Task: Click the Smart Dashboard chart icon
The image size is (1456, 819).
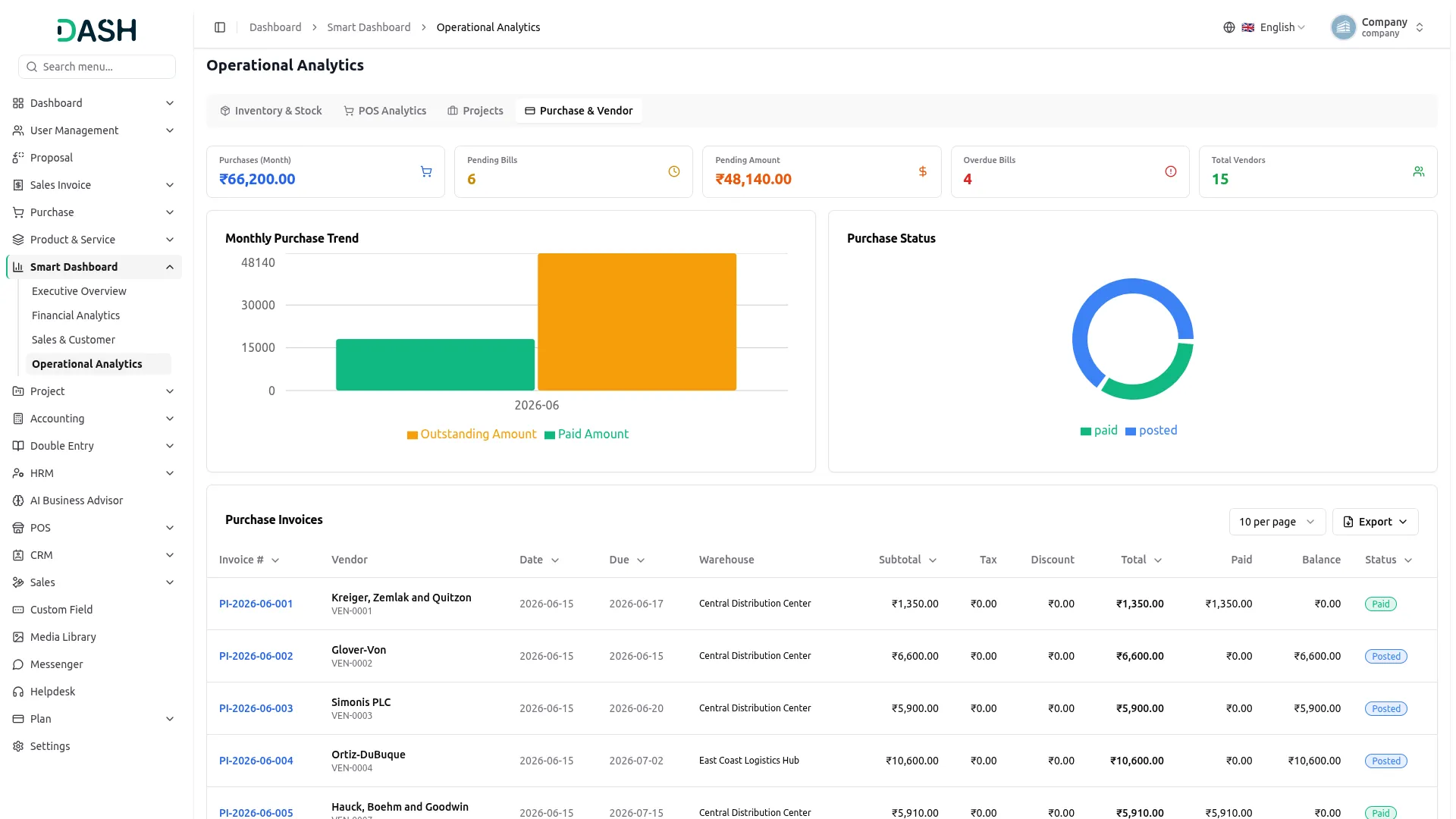Action: 18,267
